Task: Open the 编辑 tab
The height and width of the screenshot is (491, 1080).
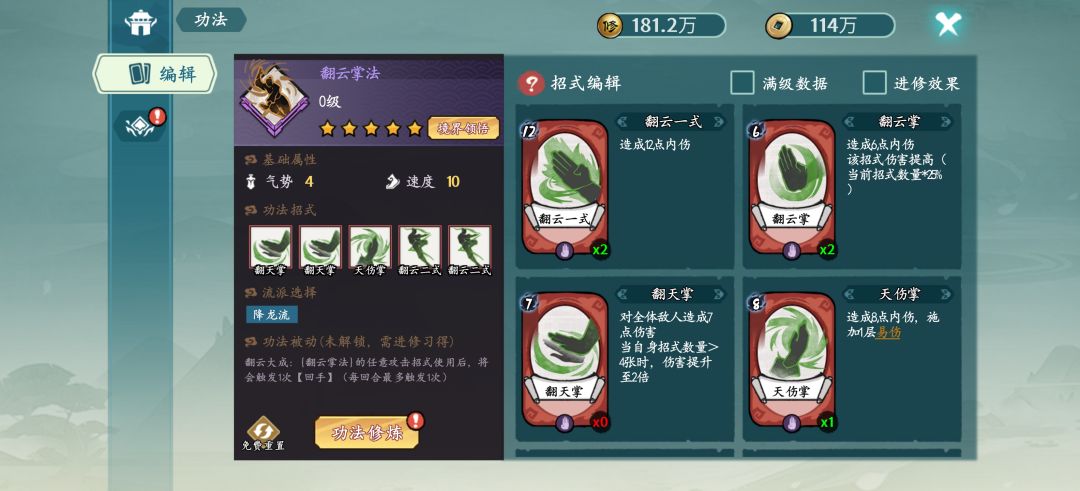Action: (156, 74)
